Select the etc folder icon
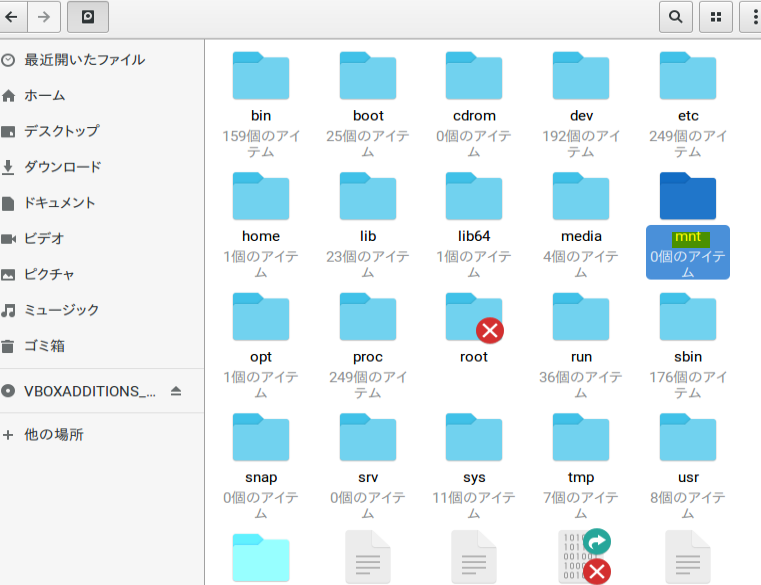The image size is (761, 585). tap(688, 75)
